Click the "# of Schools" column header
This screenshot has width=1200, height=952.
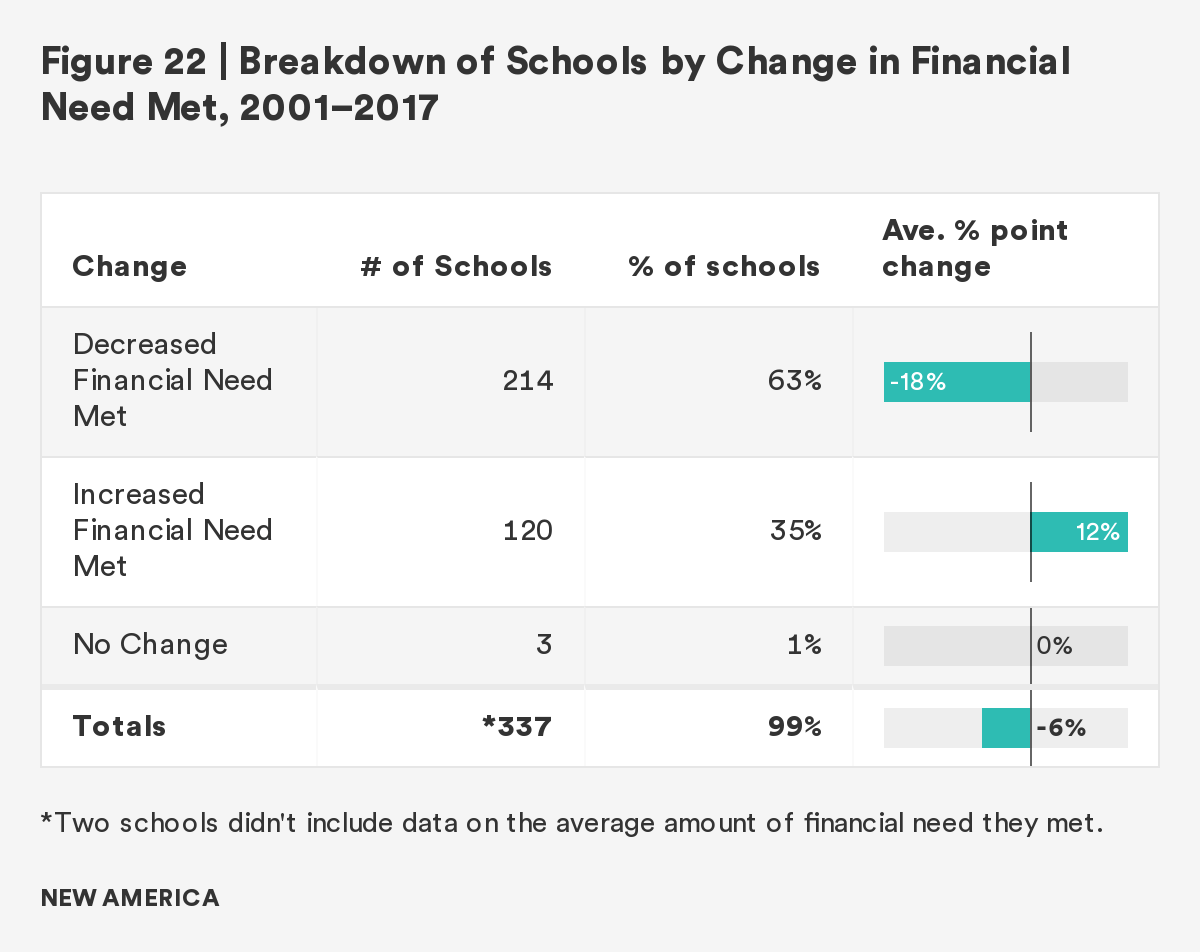(456, 266)
